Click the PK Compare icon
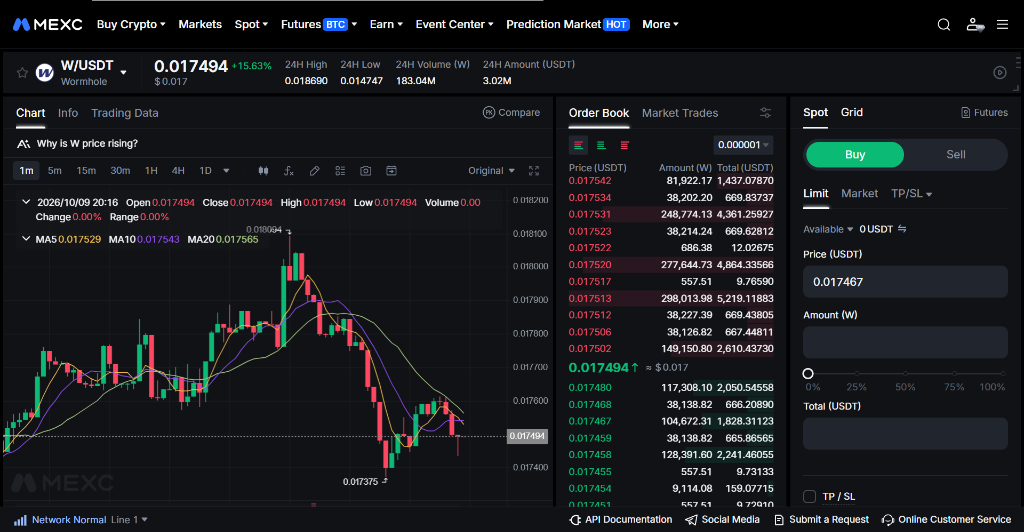1024x532 pixels. 488,112
